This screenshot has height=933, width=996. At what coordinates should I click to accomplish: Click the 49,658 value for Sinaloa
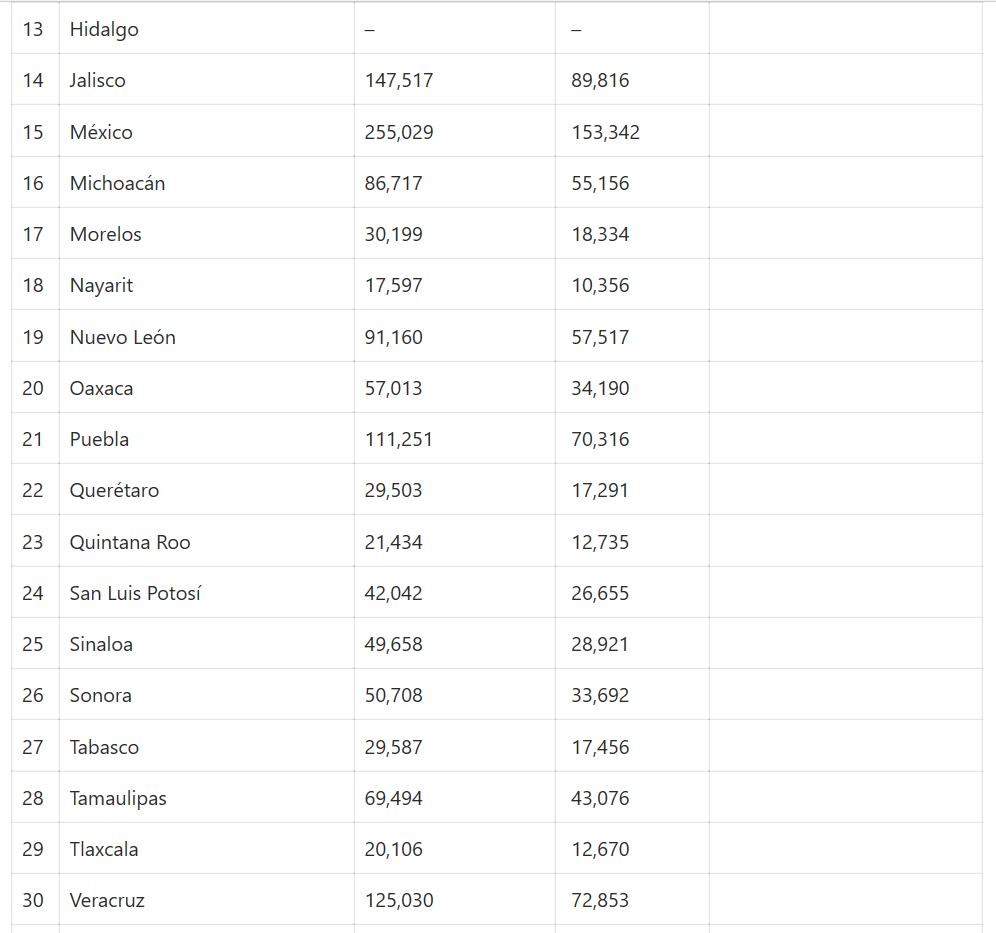(x=393, y=644)
